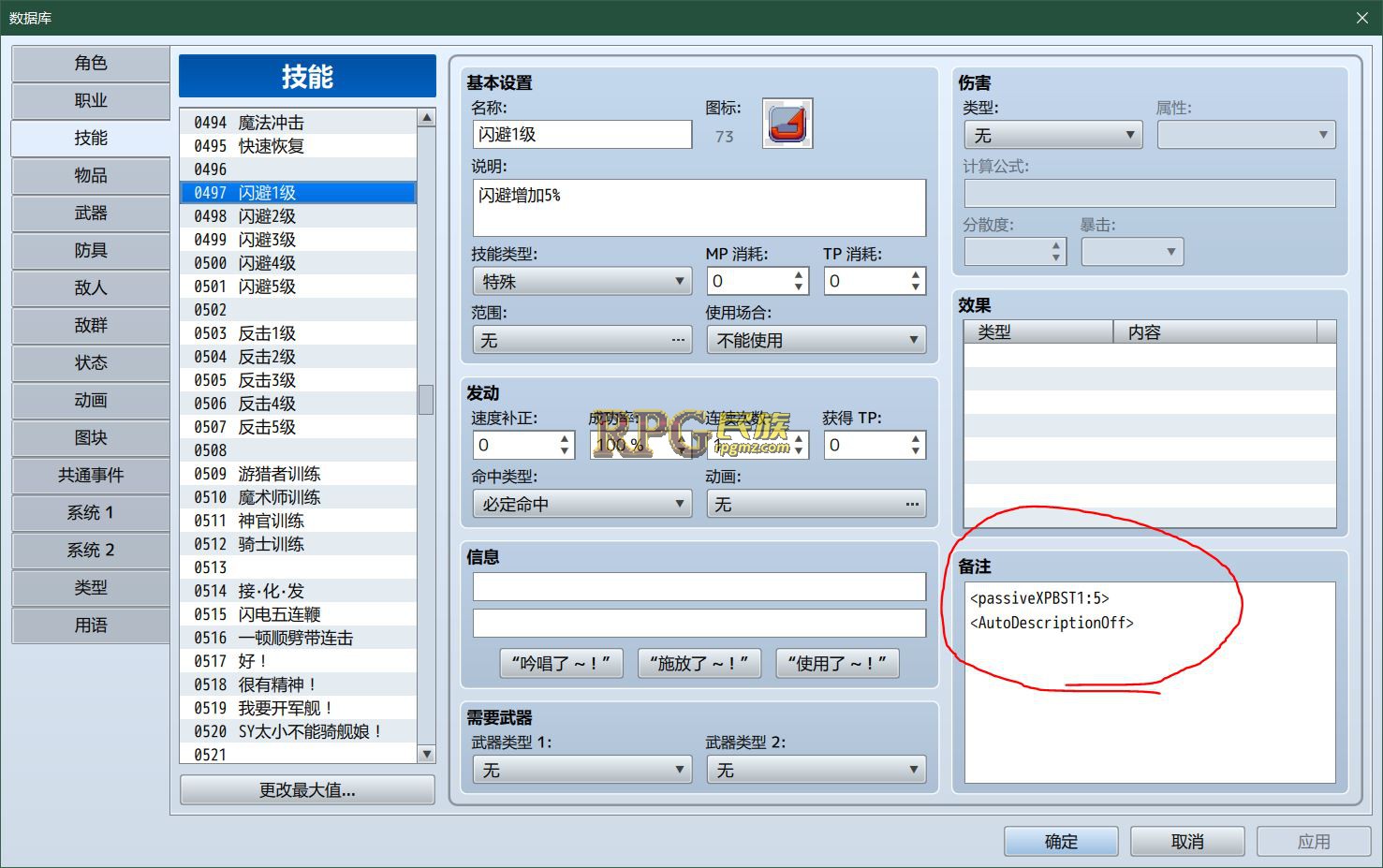Click the 说明 description text box
The height and width of the screenshot is (868, 1383).
click(699, 207)
